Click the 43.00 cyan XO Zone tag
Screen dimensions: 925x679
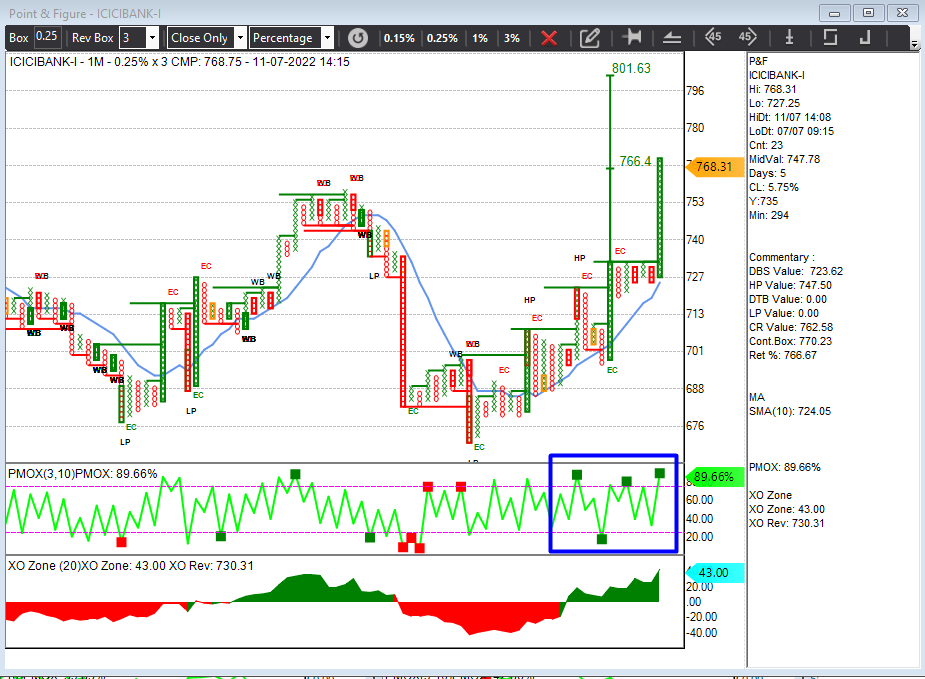713,573
